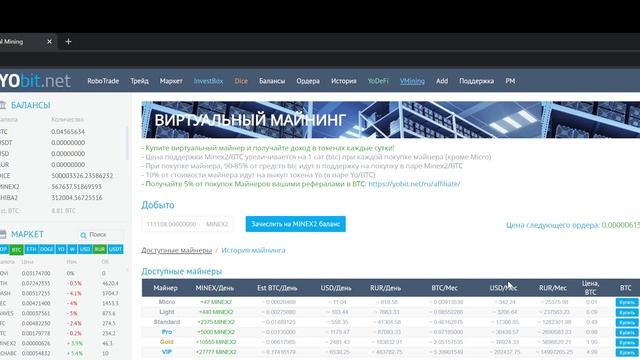The width and height of the screenshot is (640, 360).
Task: Click balance value 312004.56725516
Action: [x=77, y=198]
